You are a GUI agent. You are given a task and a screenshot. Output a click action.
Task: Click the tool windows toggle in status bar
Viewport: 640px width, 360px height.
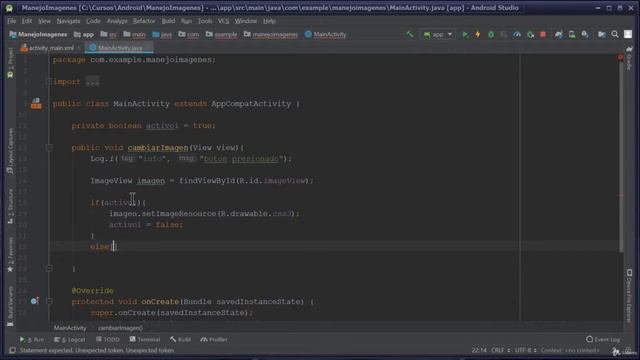click(x=12, y=350)
